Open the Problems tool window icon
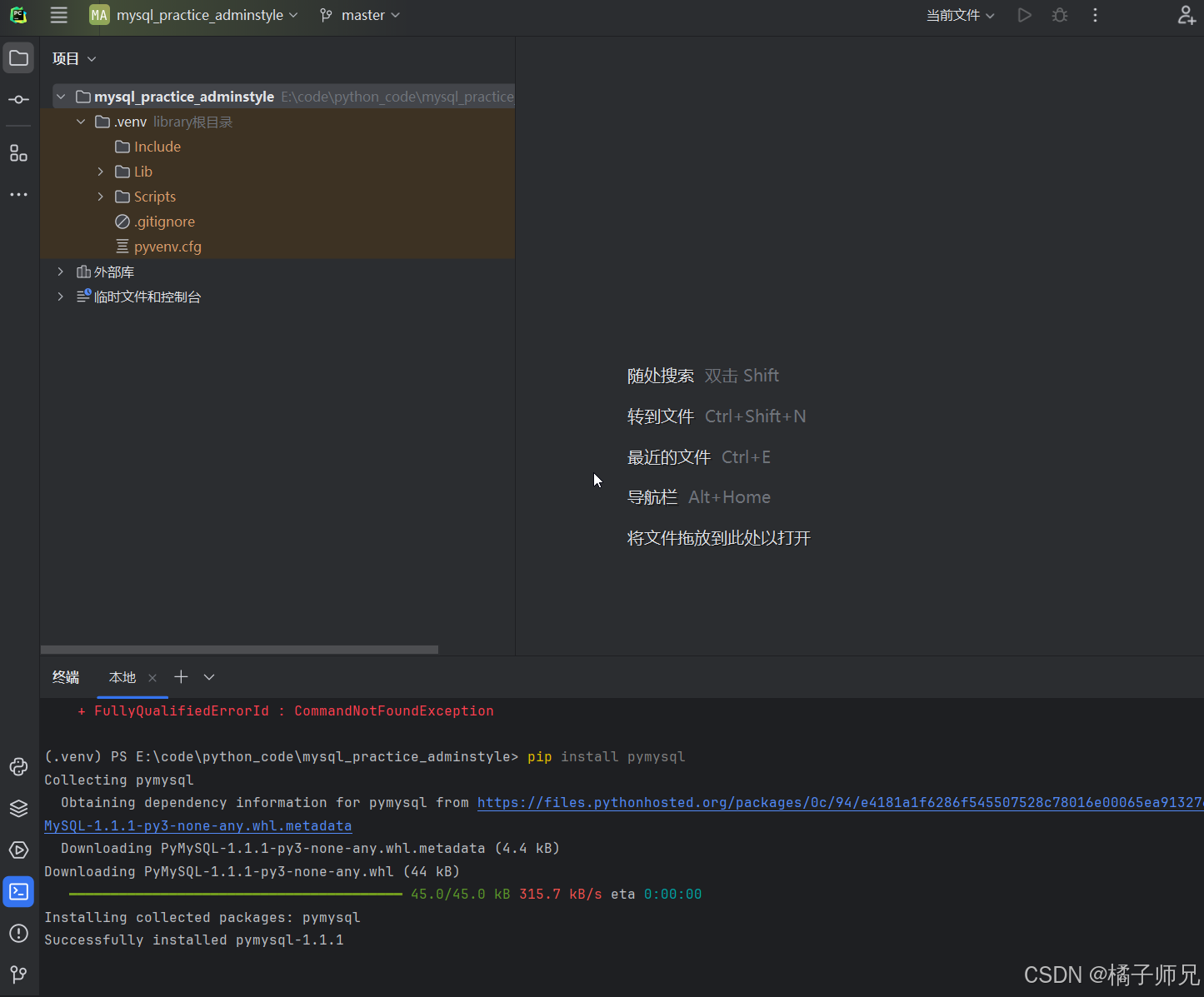The height and width of the screenshot is (997, 1204). pos(18,933)
